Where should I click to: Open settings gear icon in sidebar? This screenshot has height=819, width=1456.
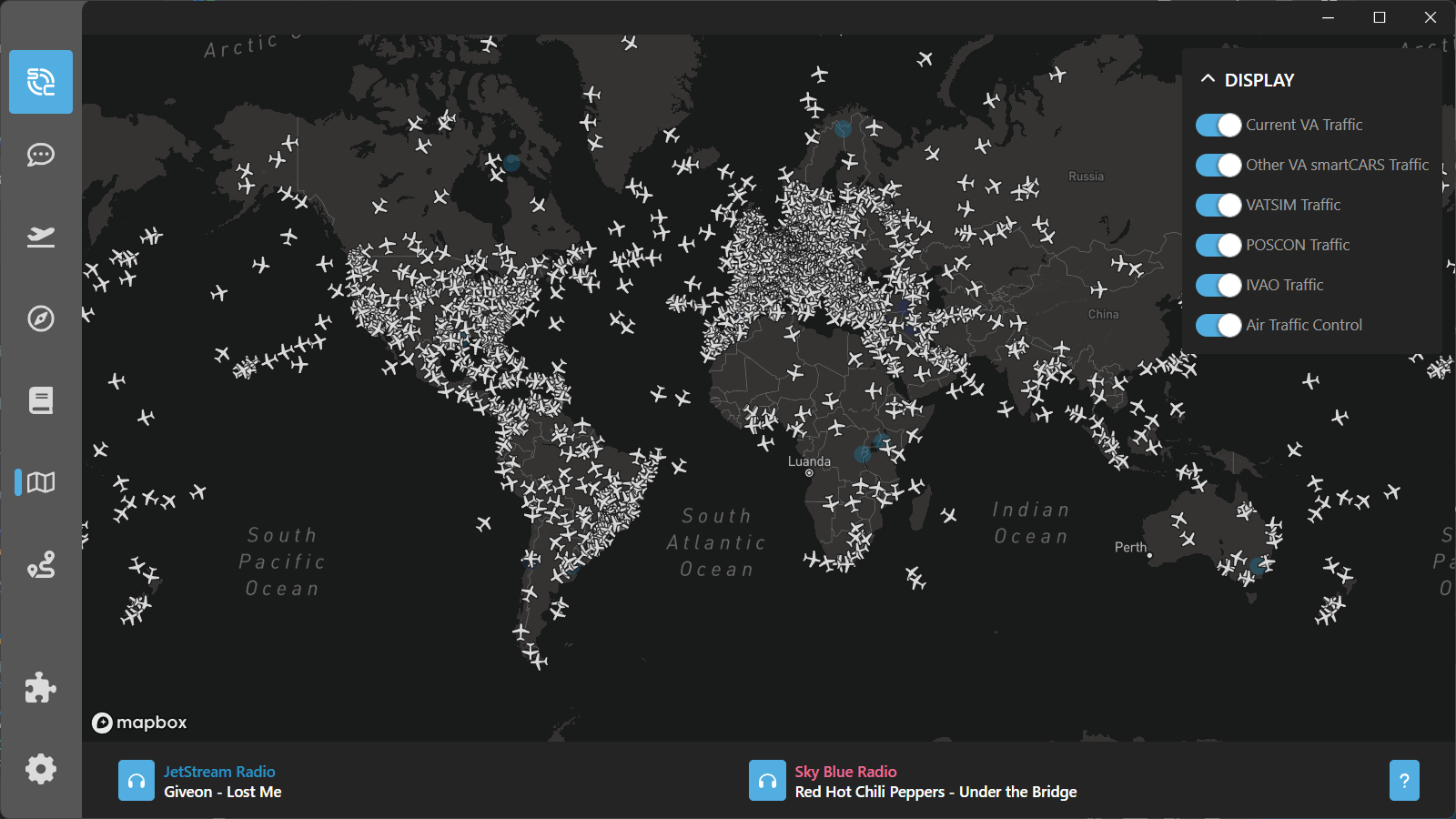41,769
